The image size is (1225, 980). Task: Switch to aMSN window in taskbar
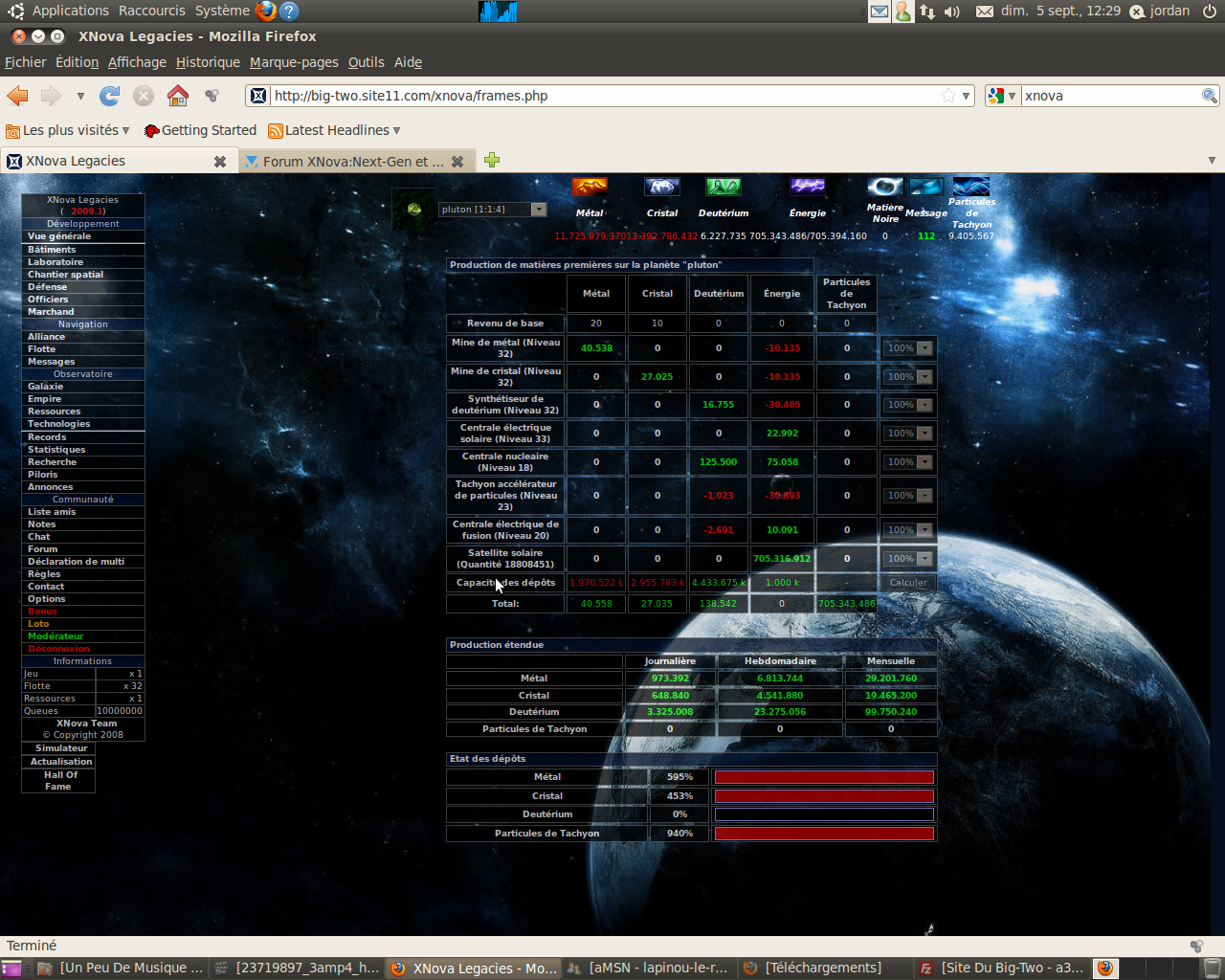pos(649,968)
